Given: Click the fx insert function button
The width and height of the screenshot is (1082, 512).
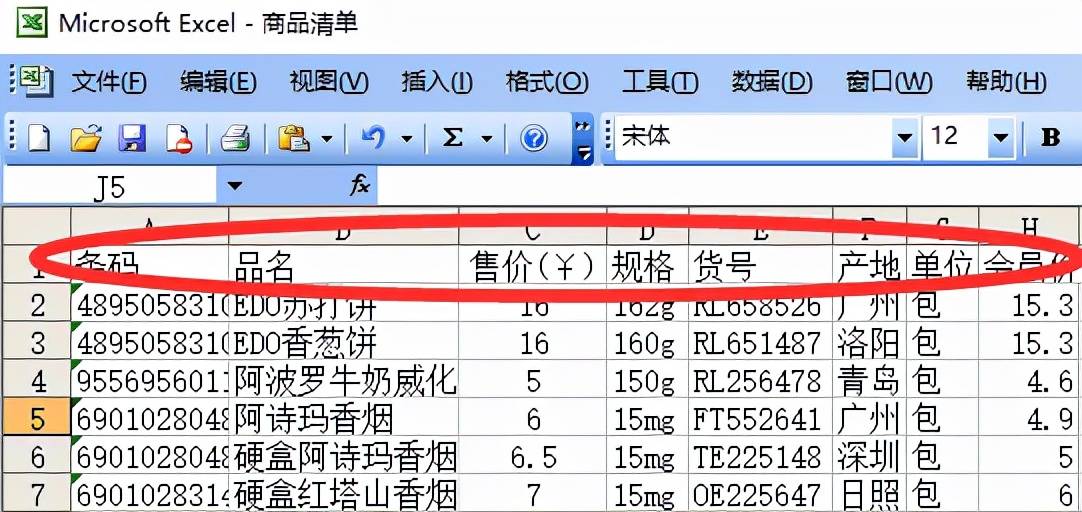Looking at the screenshot, I should tap(360, 185).
